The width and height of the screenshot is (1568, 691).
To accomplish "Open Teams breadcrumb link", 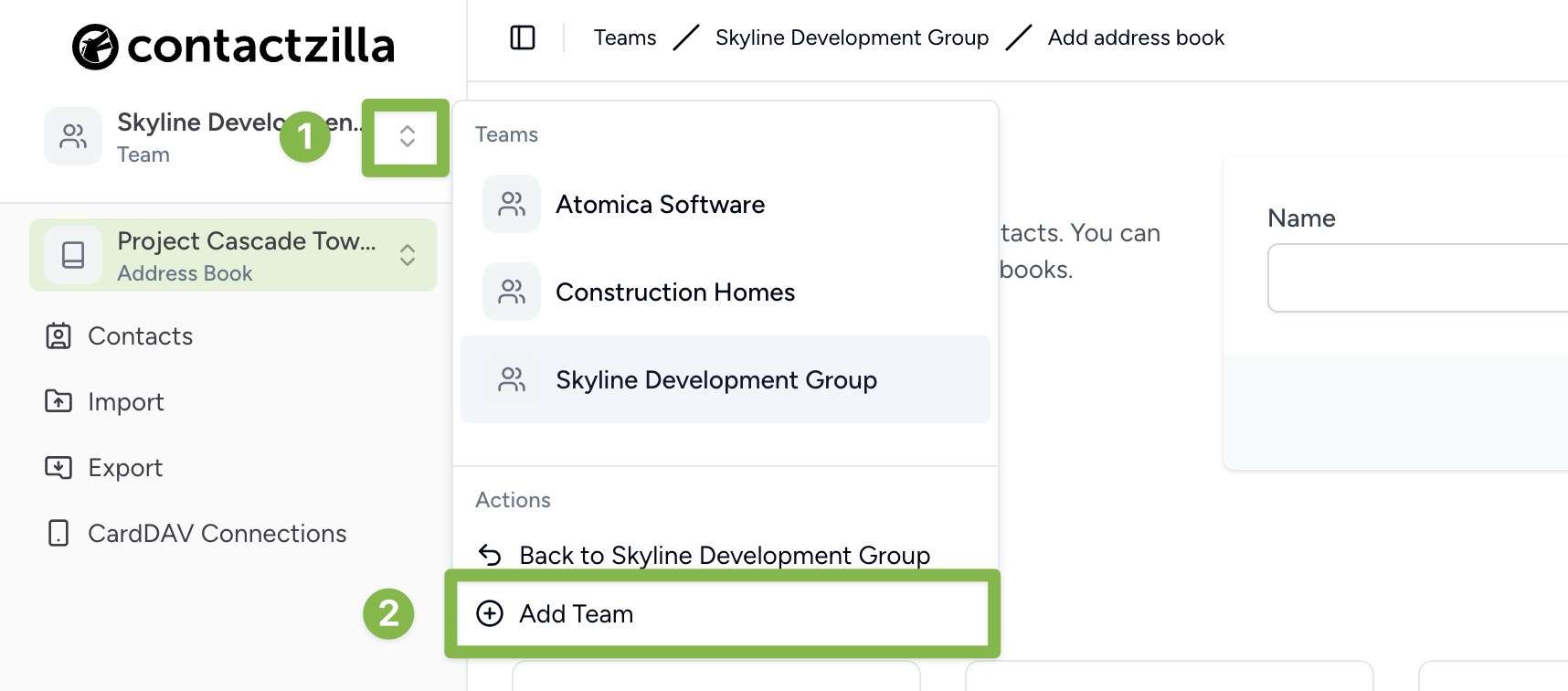I will 625,37.
